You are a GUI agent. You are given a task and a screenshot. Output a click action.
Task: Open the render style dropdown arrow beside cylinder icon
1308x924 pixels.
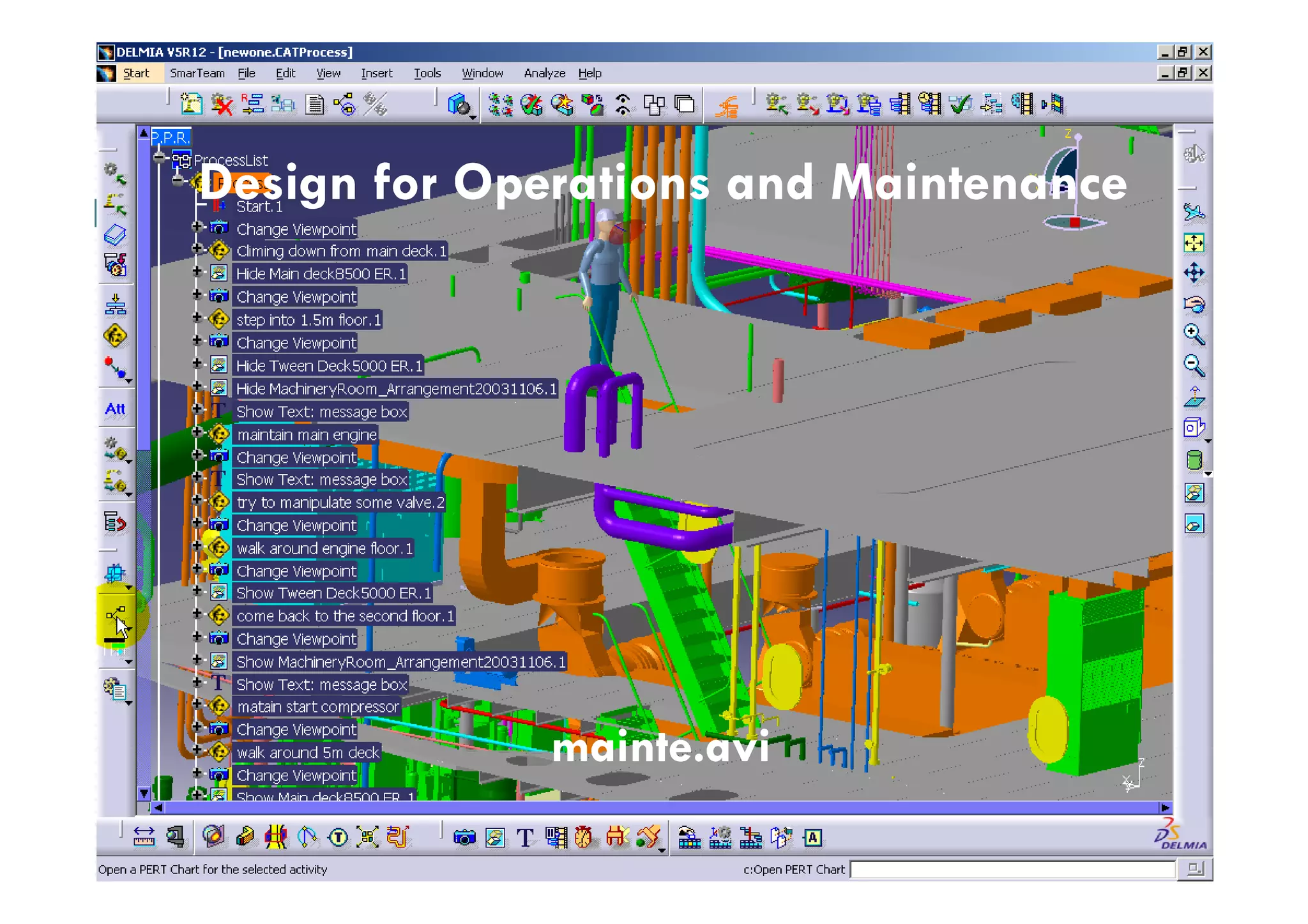pos(1208,474)
